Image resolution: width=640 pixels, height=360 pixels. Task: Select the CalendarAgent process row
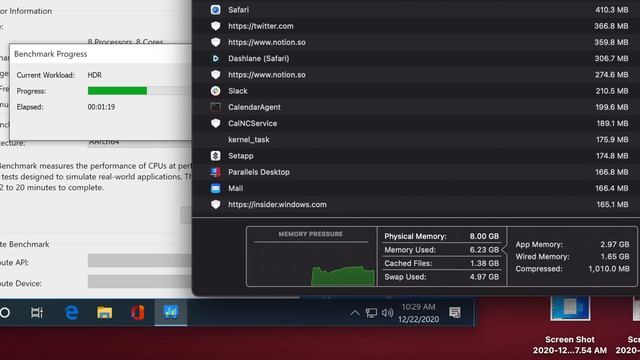(416, 107)
